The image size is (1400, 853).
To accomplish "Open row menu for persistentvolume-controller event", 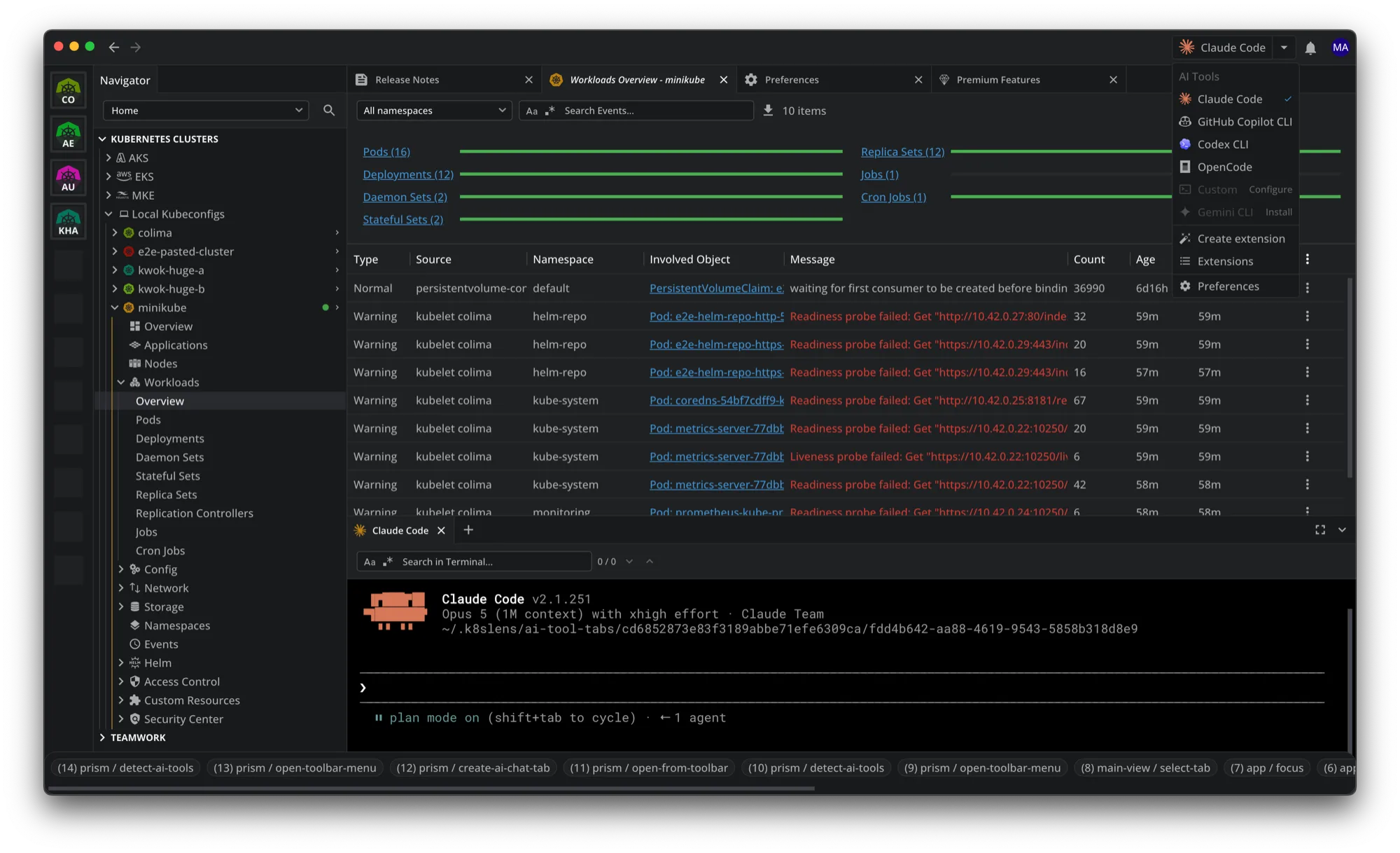I will [x=1307, y=288].
